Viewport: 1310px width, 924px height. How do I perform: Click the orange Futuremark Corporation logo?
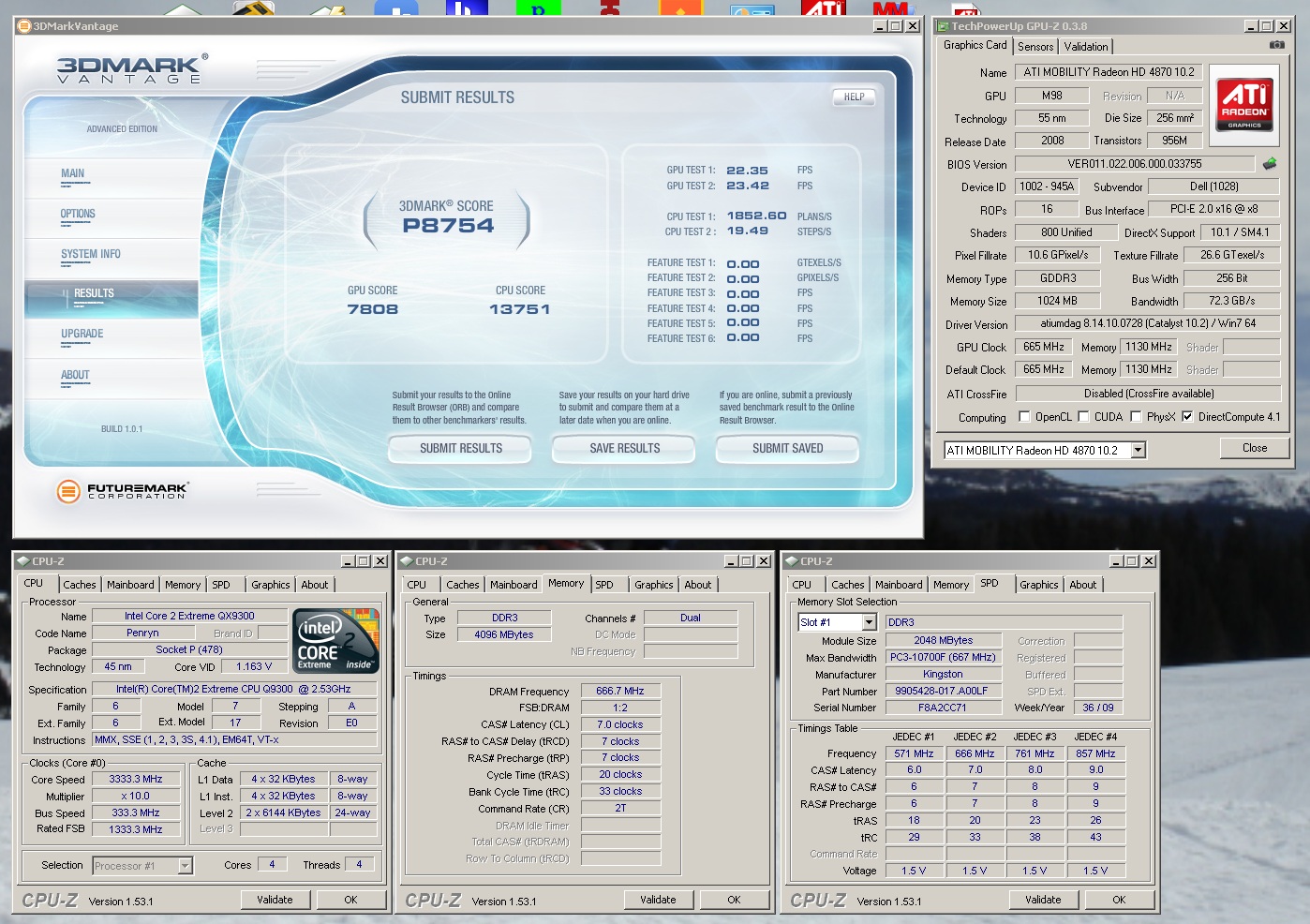point(68,490)
